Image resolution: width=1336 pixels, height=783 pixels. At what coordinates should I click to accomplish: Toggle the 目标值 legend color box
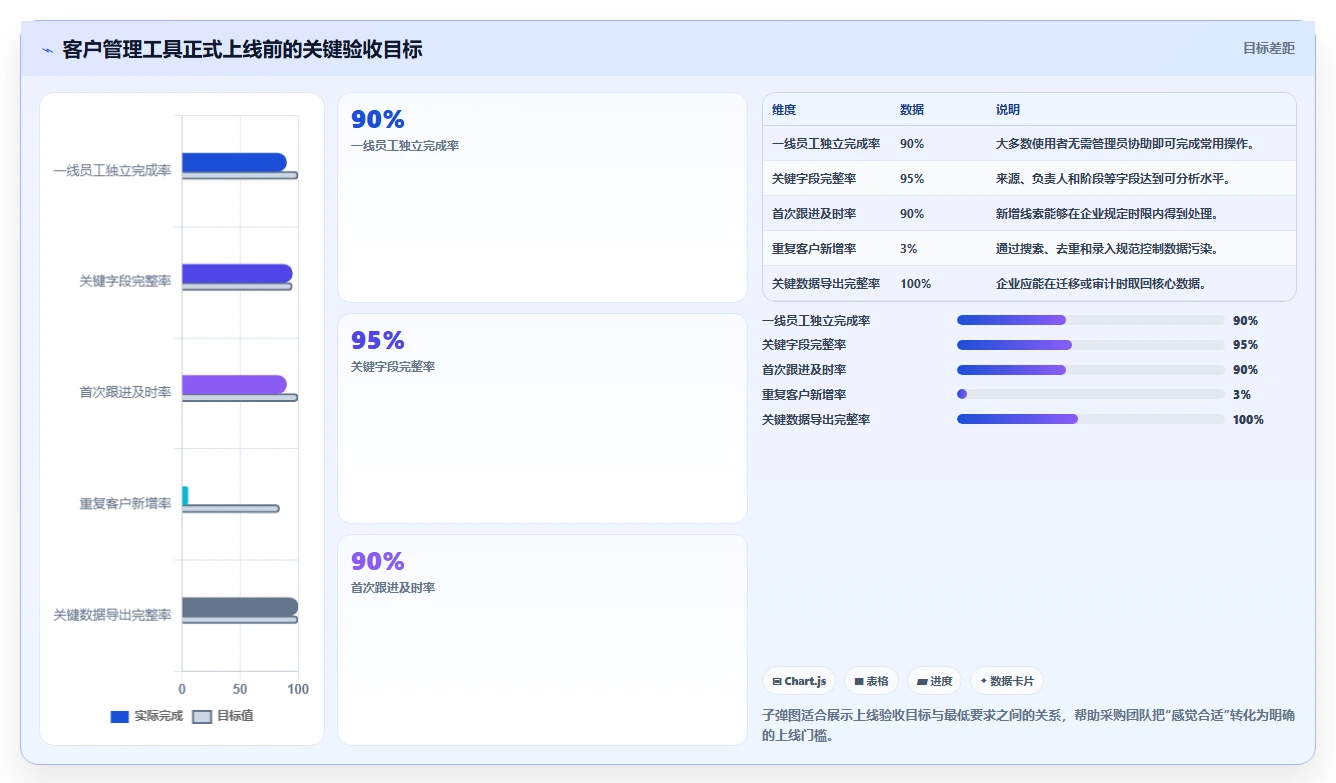tap(202, 716)
